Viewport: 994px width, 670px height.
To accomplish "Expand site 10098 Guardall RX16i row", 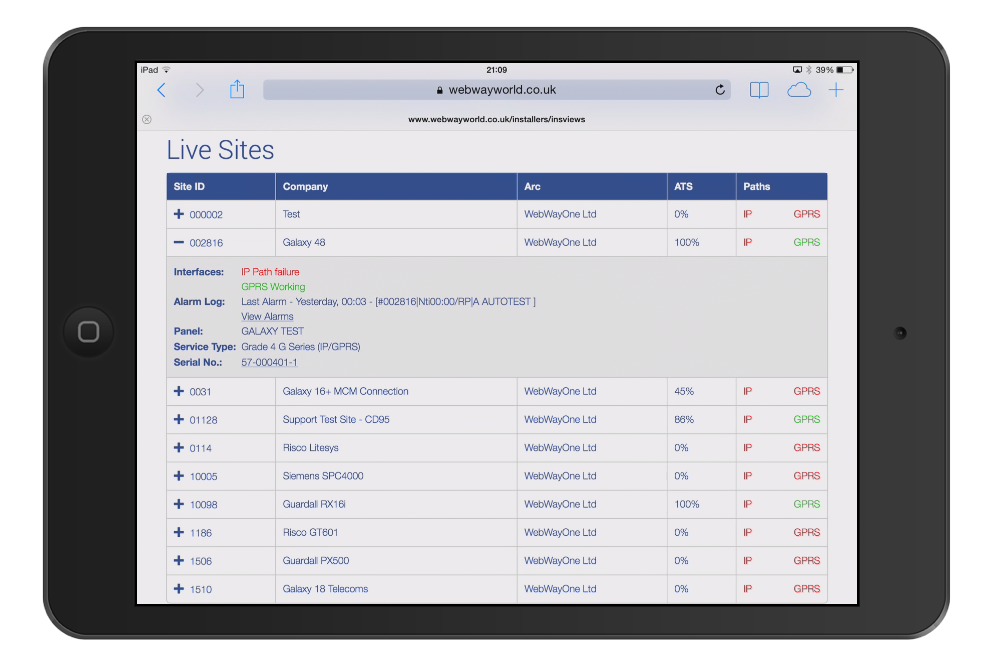I will (179, 504).
